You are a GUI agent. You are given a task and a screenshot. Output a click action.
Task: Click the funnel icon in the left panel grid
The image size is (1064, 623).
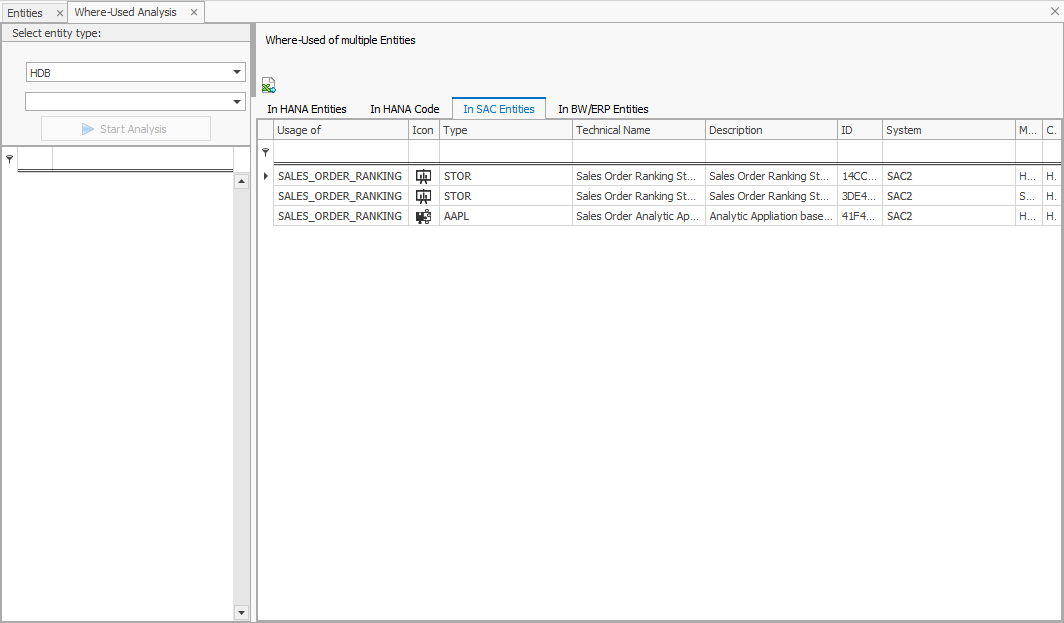(10, 158)
